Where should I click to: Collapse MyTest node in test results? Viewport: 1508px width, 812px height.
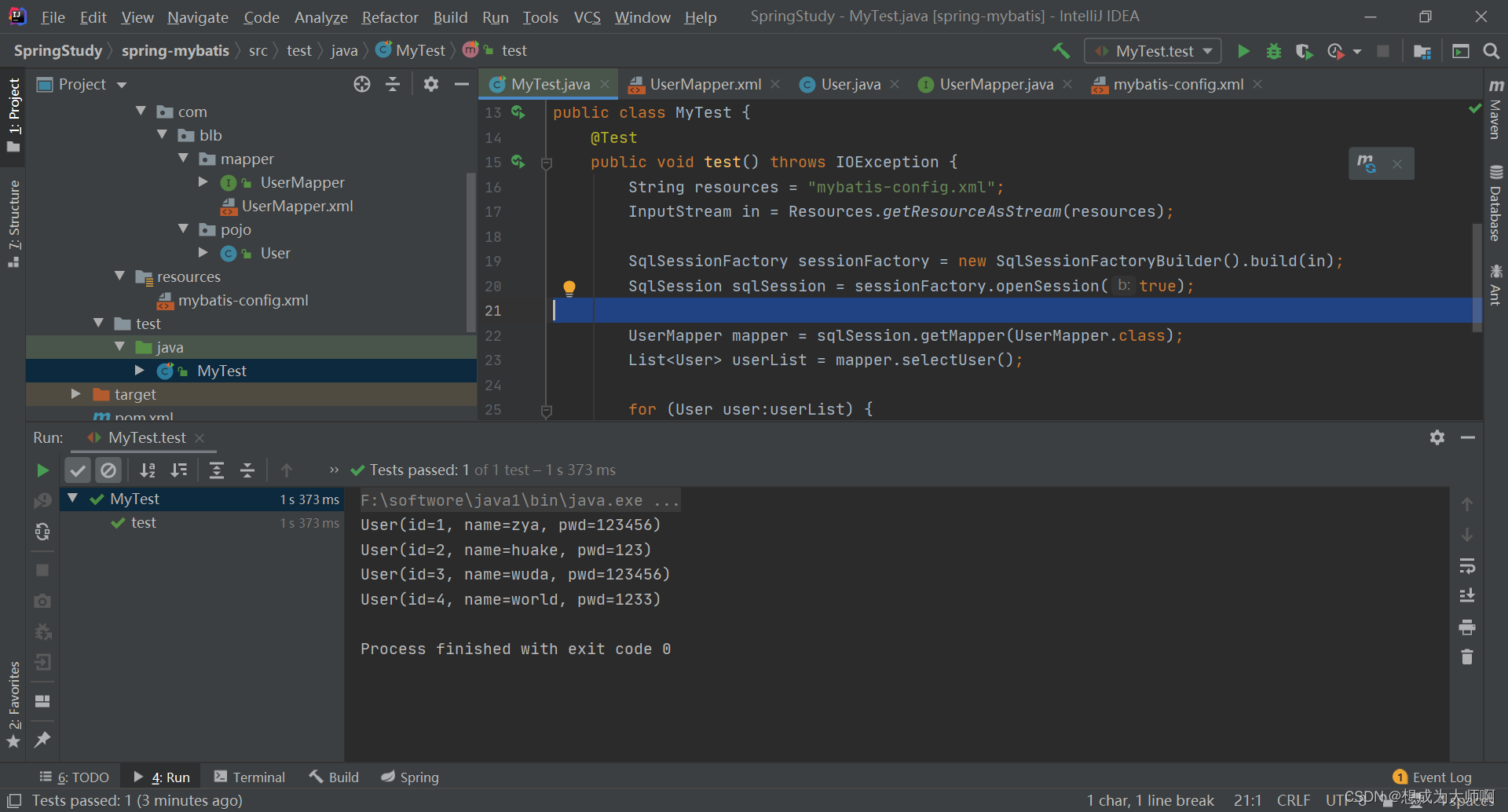tap(73, 498)
